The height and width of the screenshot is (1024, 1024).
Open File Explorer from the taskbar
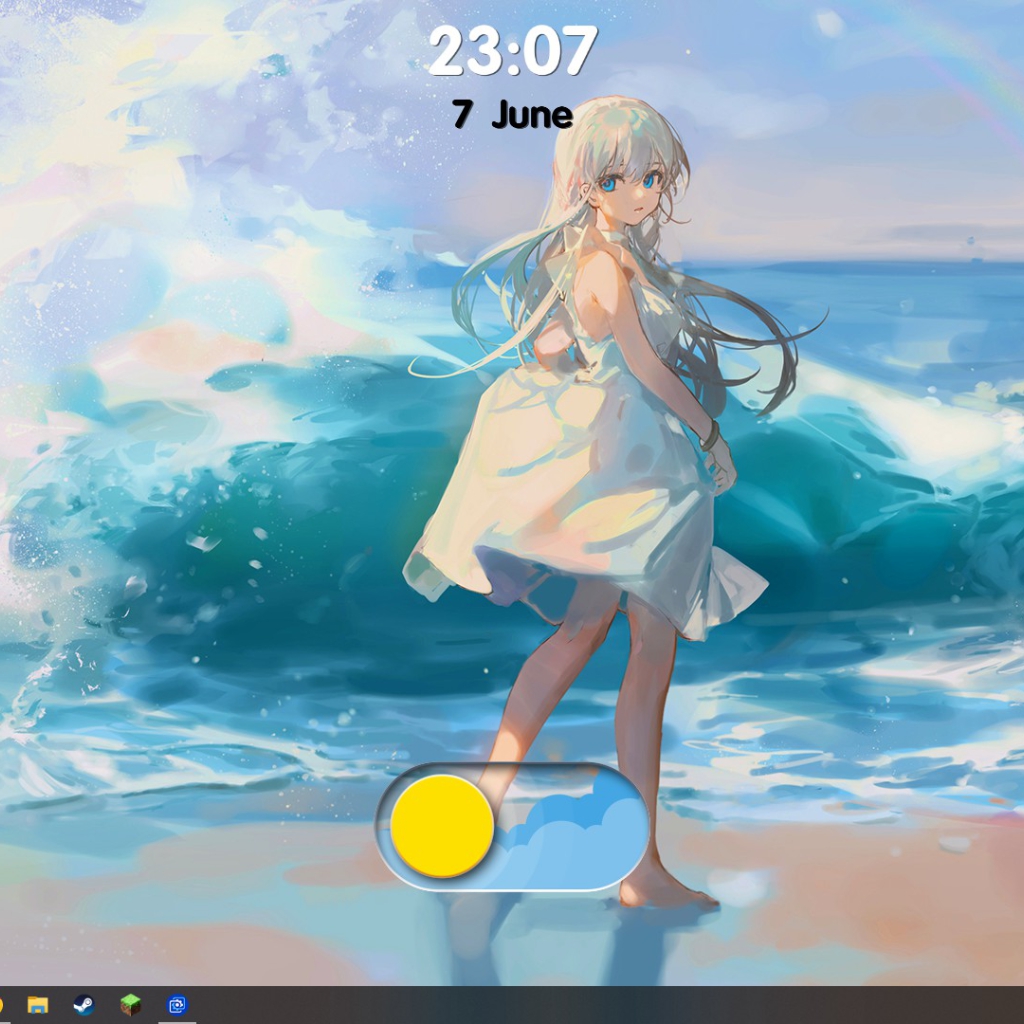38,1004
